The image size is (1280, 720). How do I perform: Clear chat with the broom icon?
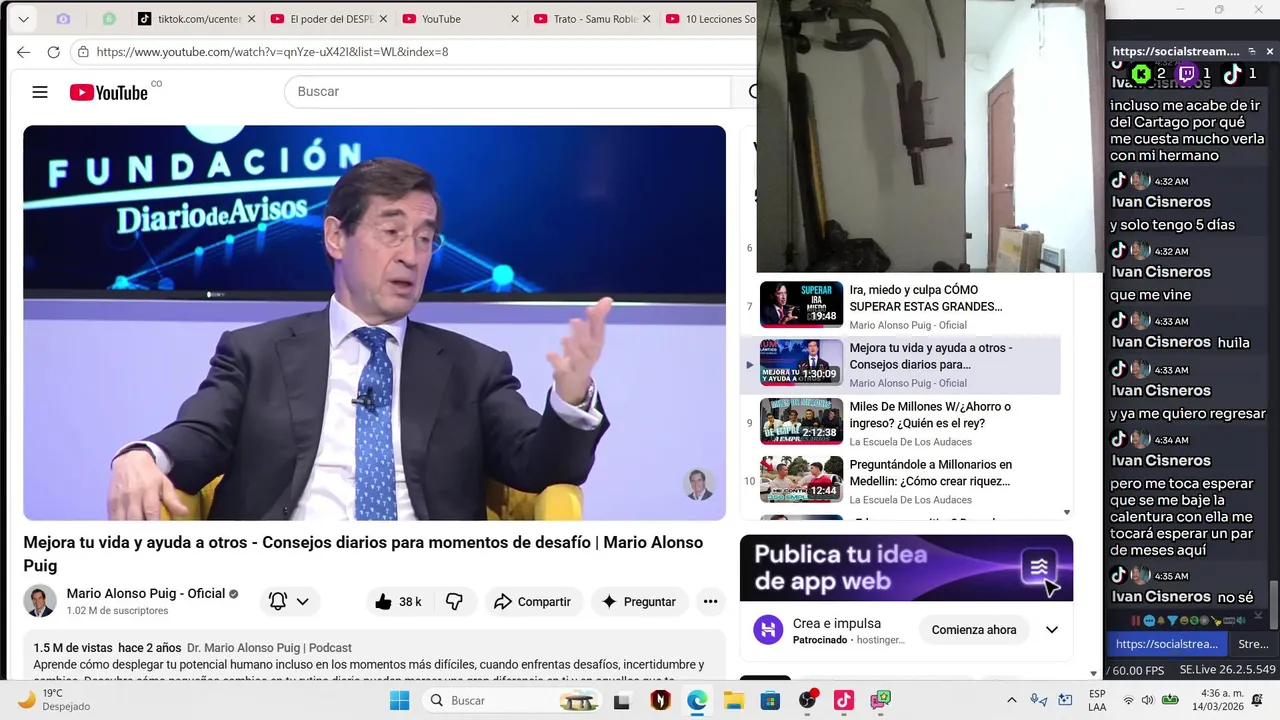click(1216, 621)
